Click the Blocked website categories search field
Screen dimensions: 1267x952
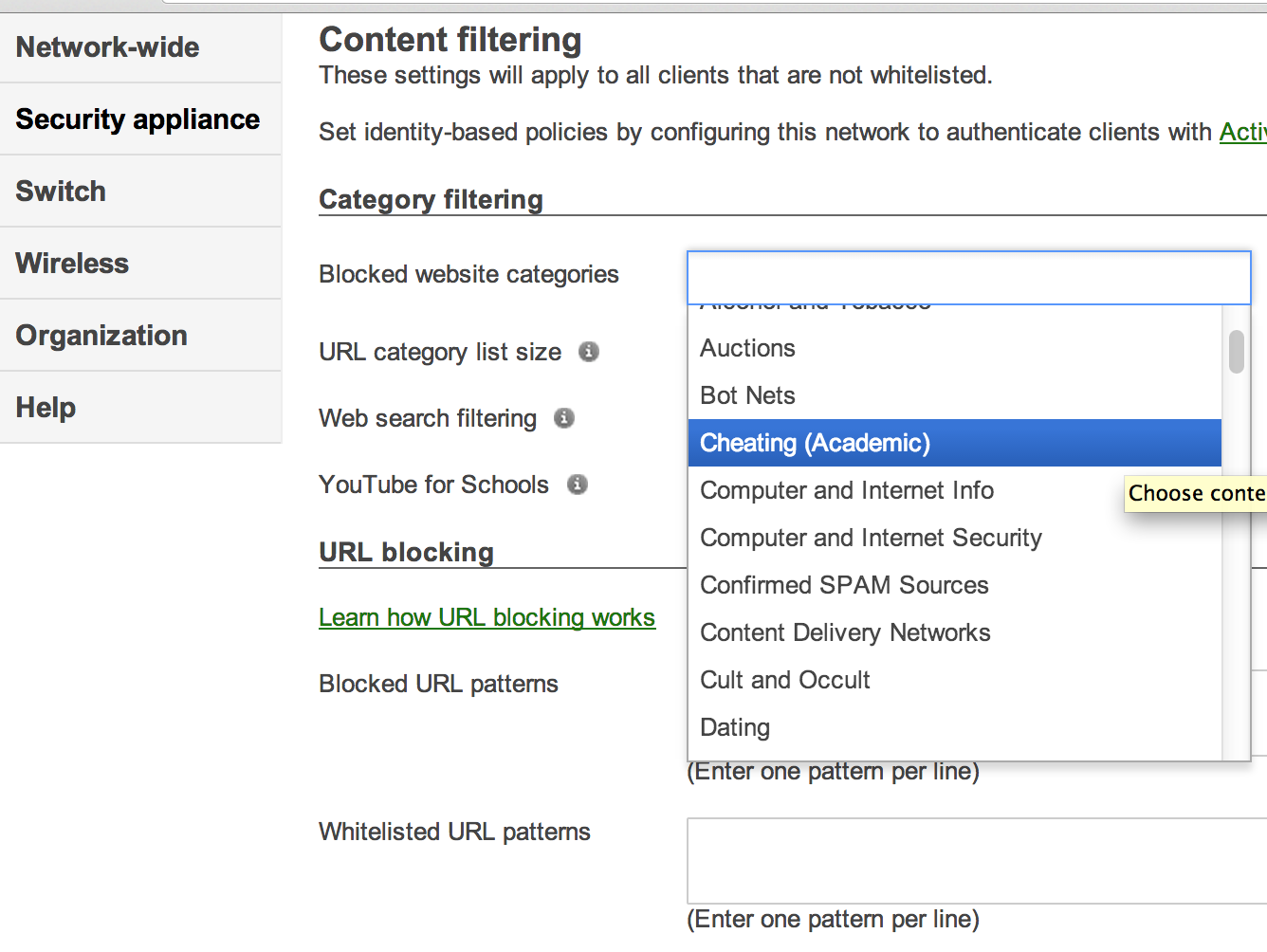(967, 278)
